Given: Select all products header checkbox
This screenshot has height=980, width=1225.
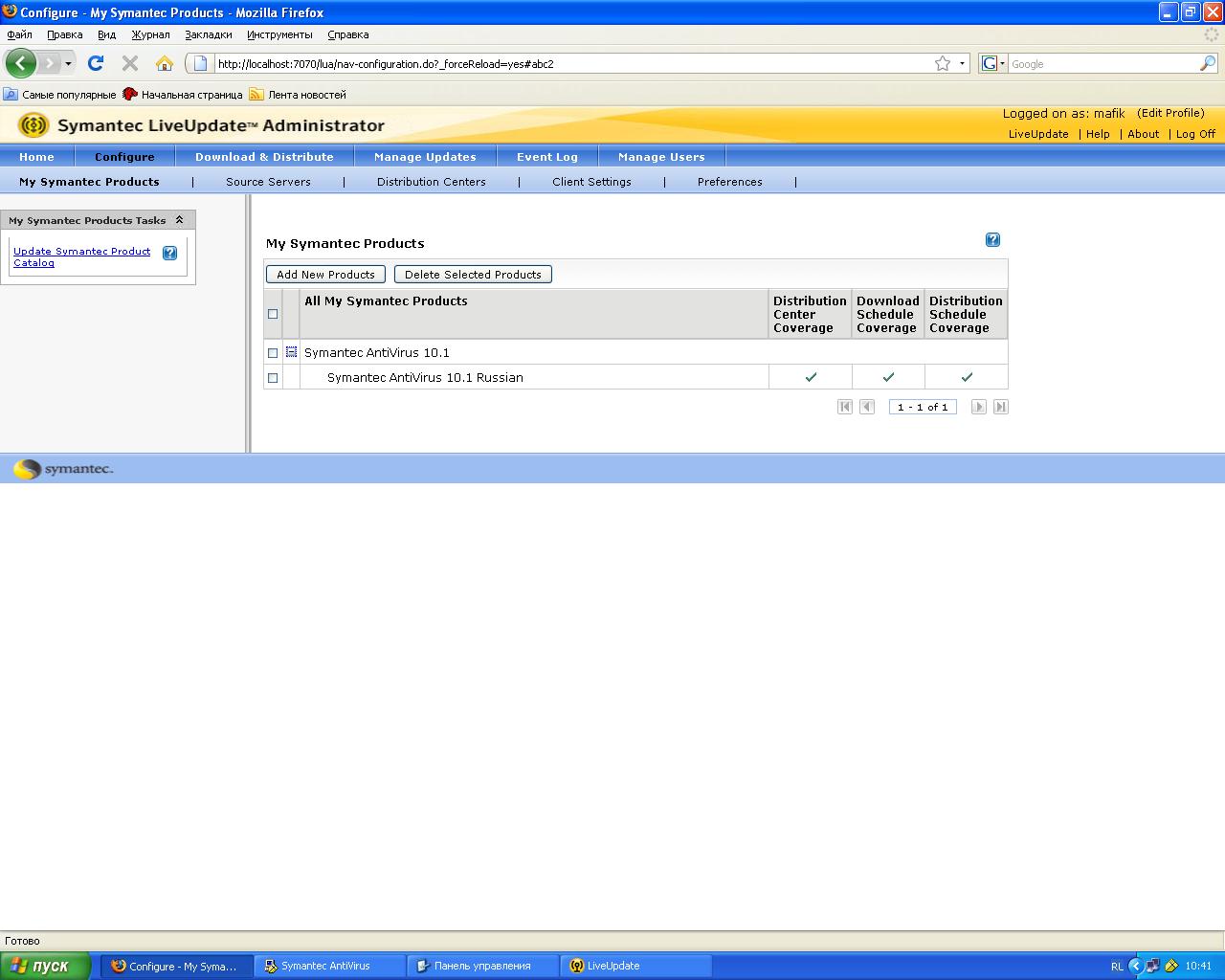Looking at the screenshot, I should 273,314.
